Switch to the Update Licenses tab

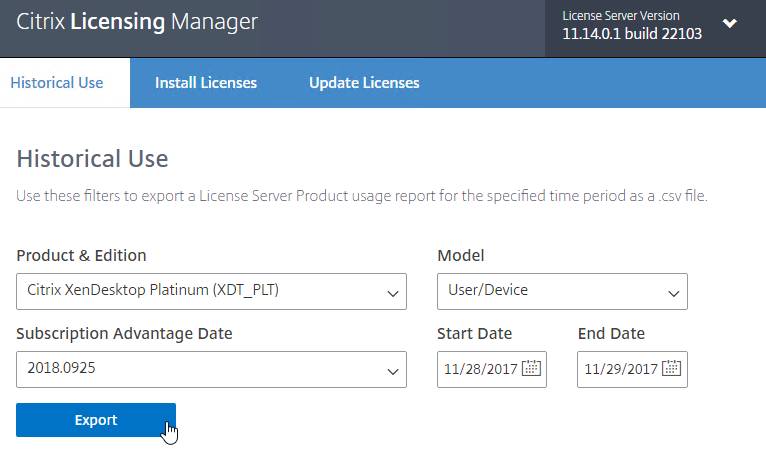click(364, 83)
